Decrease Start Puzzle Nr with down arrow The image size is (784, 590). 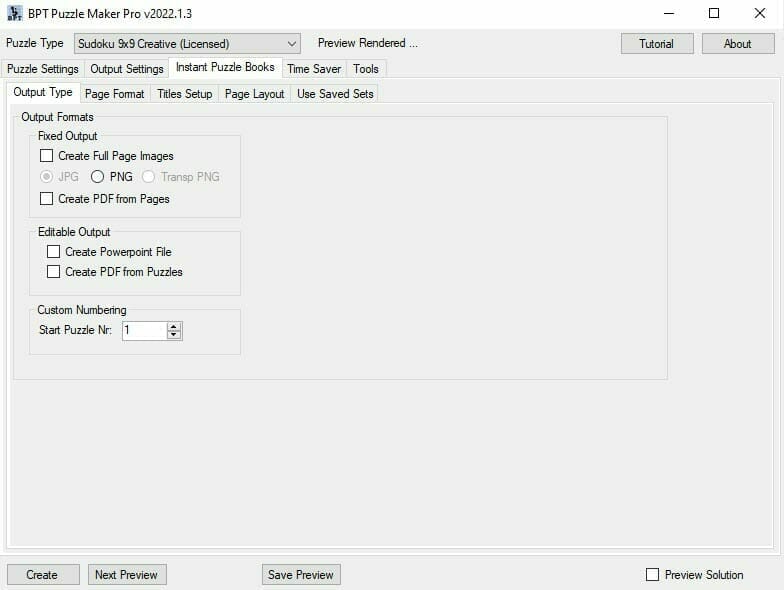click(x=174, y=335)
